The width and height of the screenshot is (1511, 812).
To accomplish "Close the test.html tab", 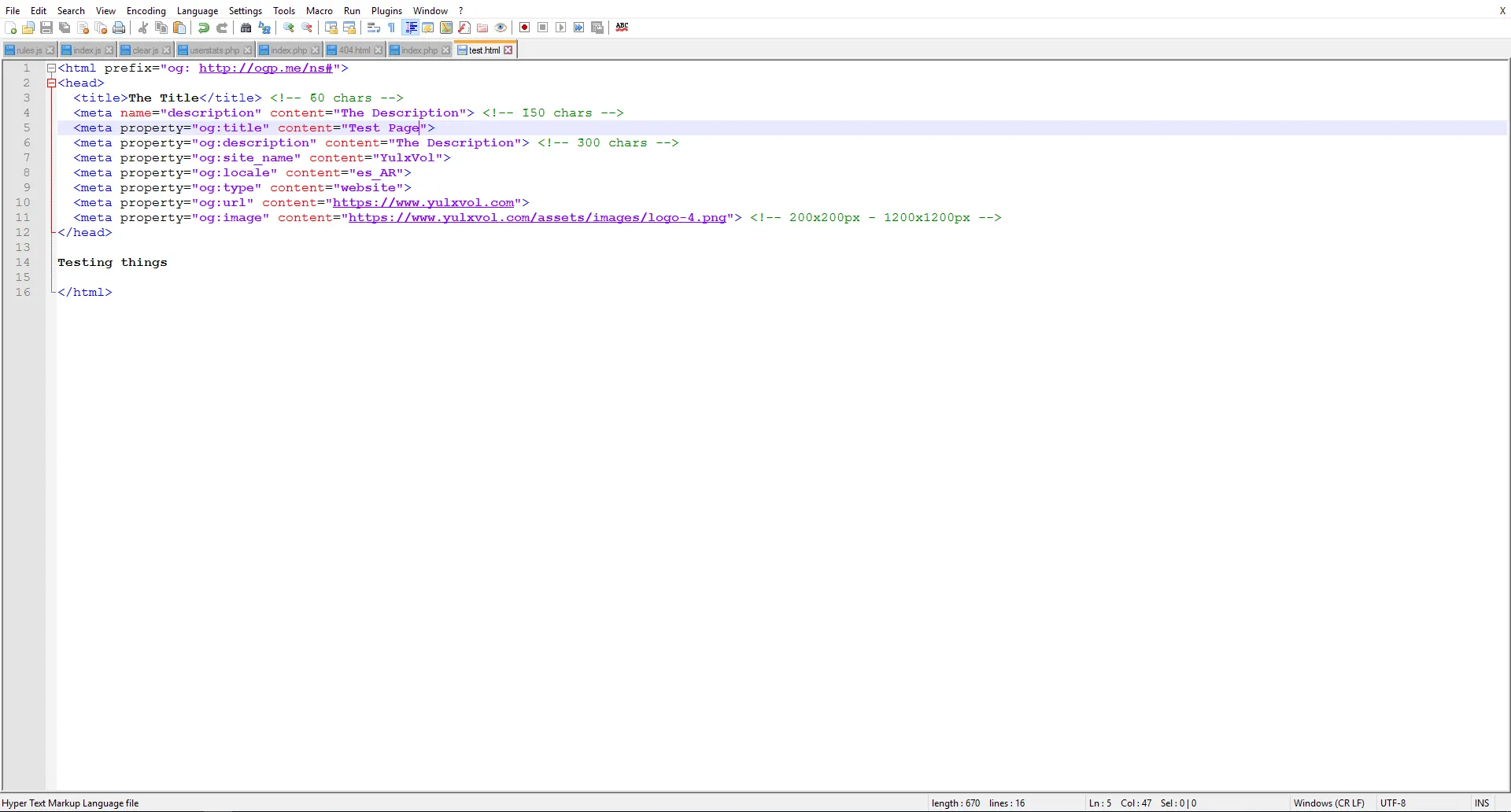I will pos(508,50).
